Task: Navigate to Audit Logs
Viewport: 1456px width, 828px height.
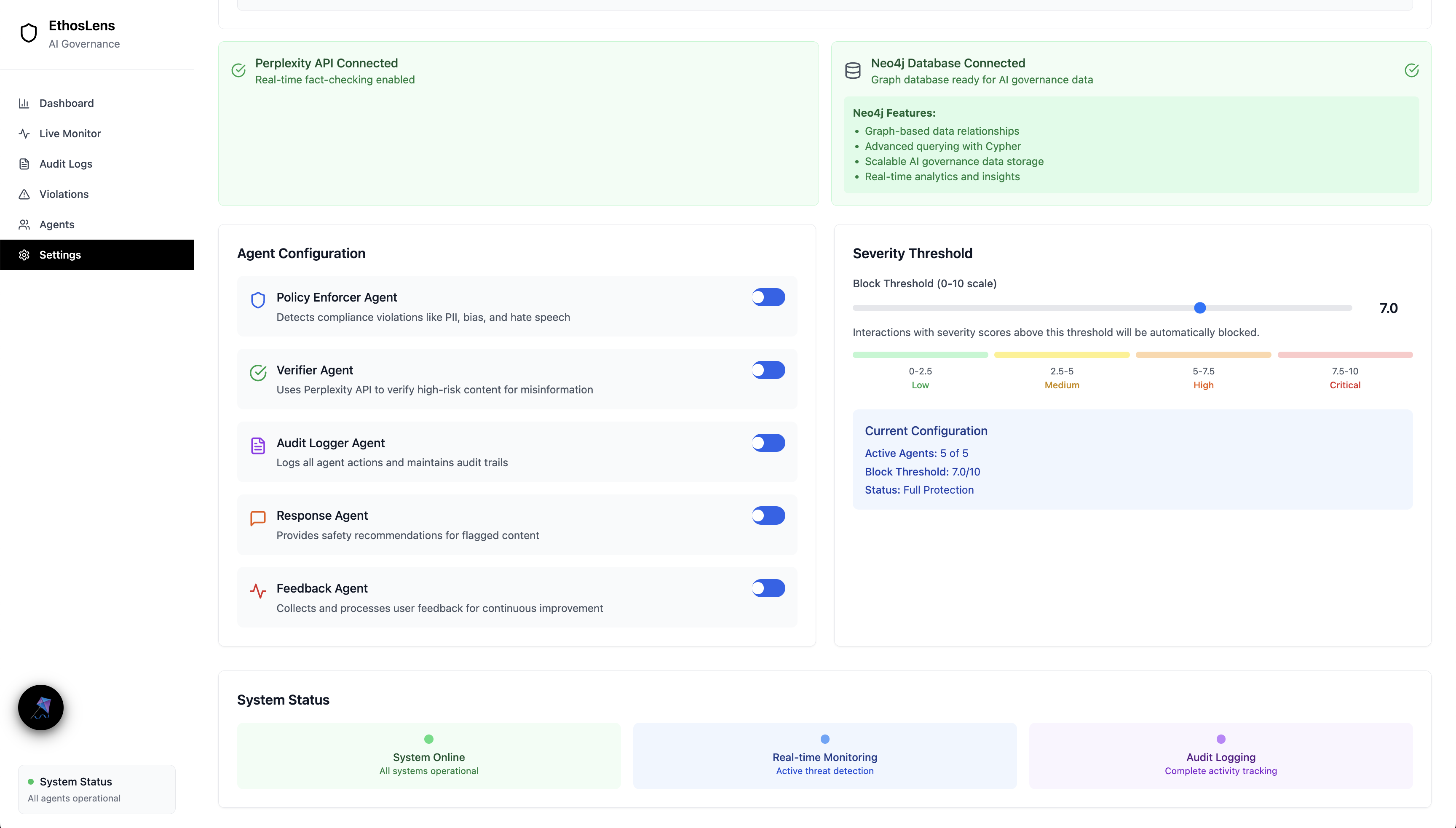Action: pyautogui.click(x=65, y=164)
